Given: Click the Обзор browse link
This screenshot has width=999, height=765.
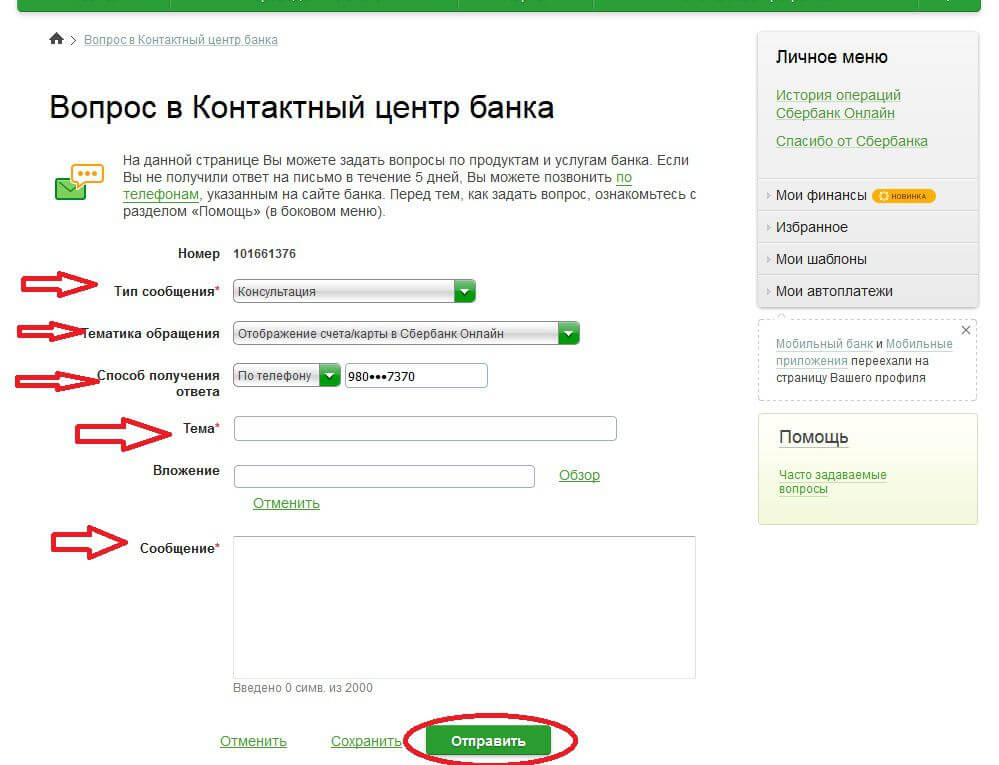Looking at the screenshot, I should click(579, 475).
